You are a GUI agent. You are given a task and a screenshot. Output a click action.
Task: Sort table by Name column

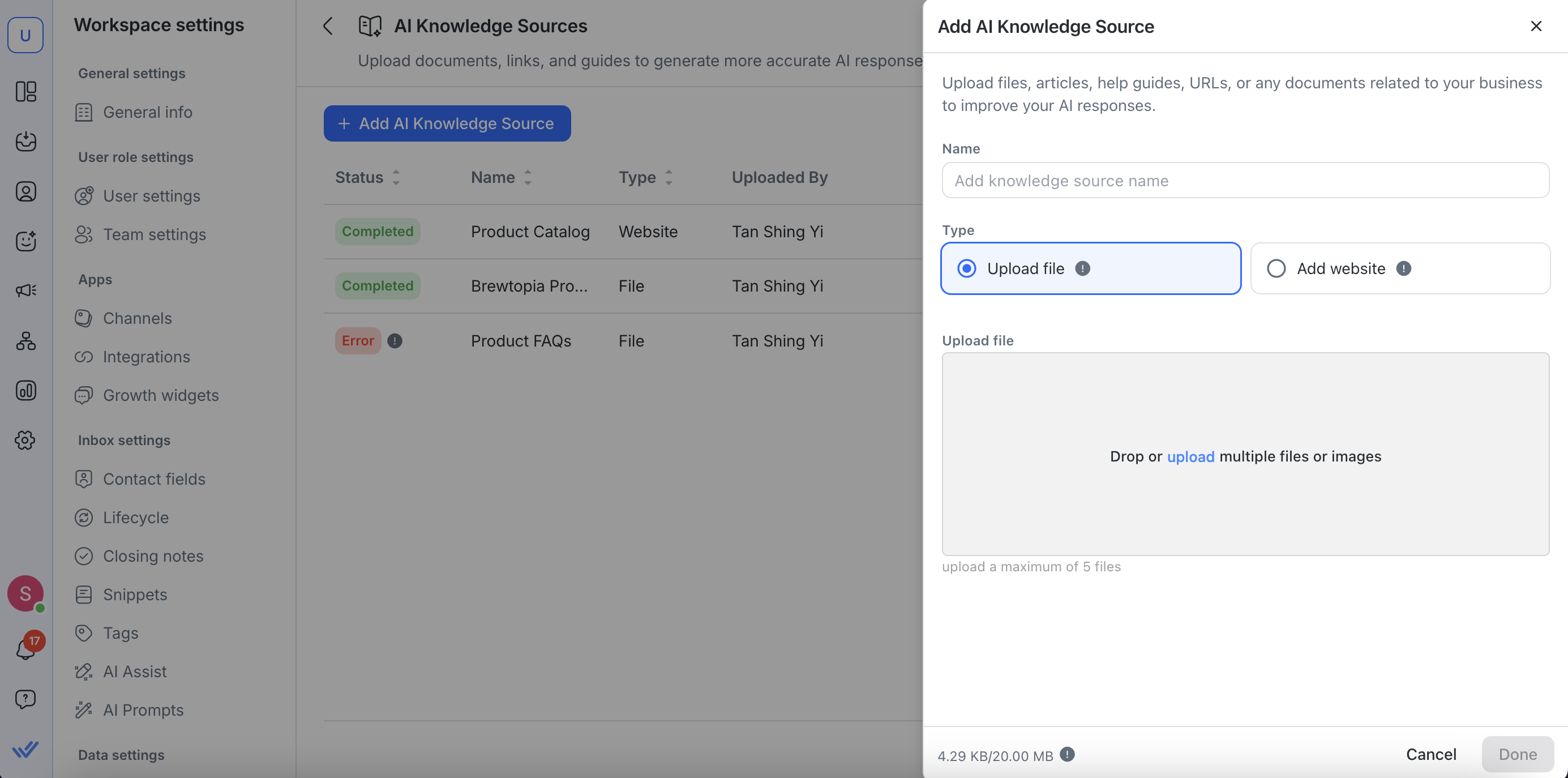(528, 177)
